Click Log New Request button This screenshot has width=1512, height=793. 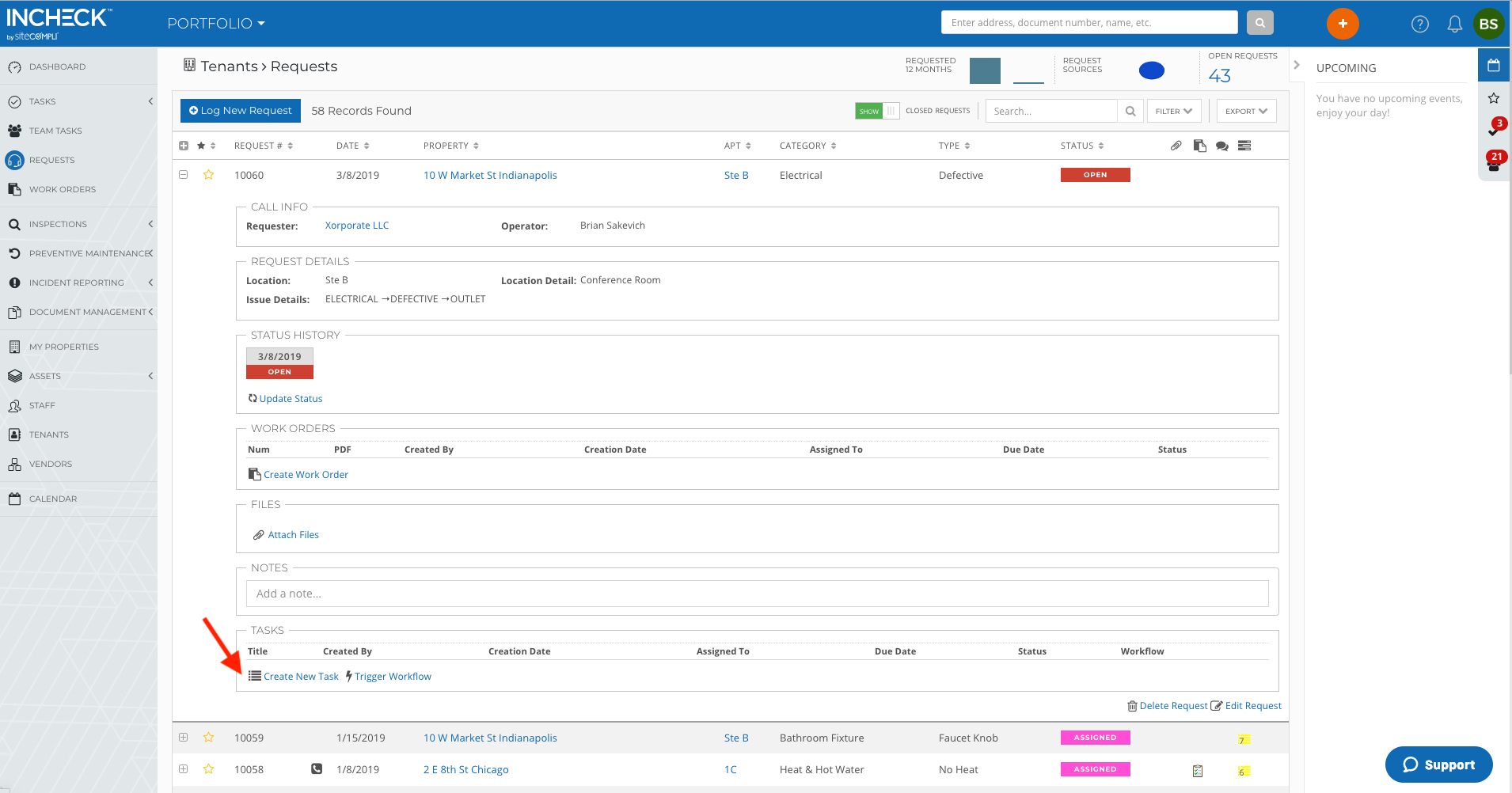241,111
